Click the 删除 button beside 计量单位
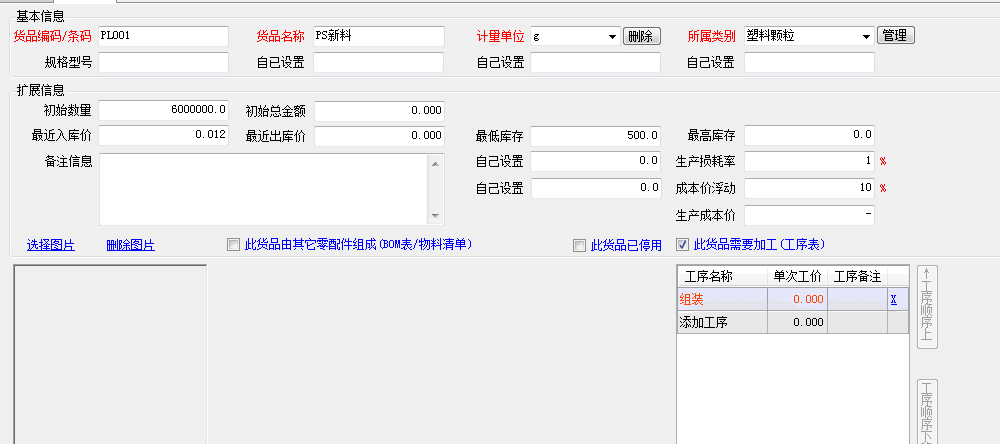 641,36
